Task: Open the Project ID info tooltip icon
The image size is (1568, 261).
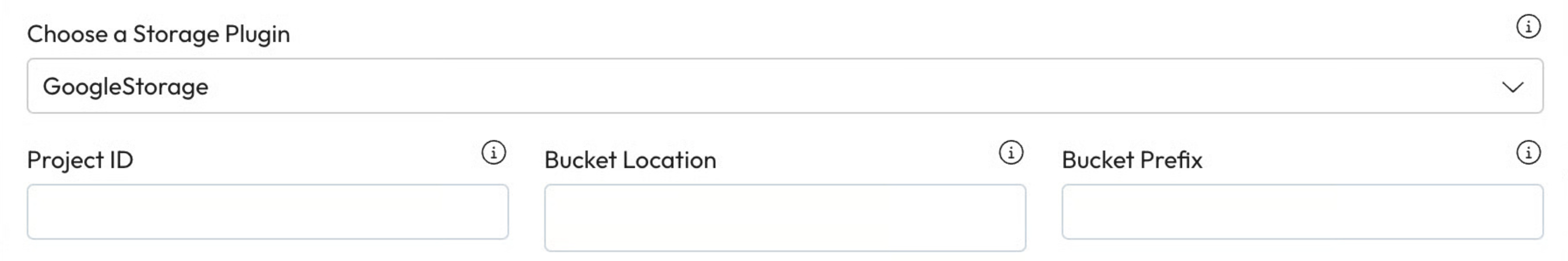Action: point(494,152)
